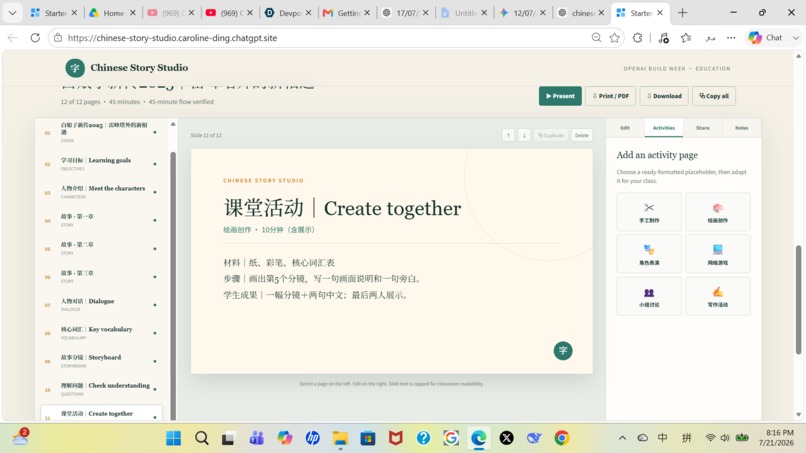The image size is (806, 453).
Task: Open Windows Start menu
Action: pyautogui.click(x=174, y=438)
